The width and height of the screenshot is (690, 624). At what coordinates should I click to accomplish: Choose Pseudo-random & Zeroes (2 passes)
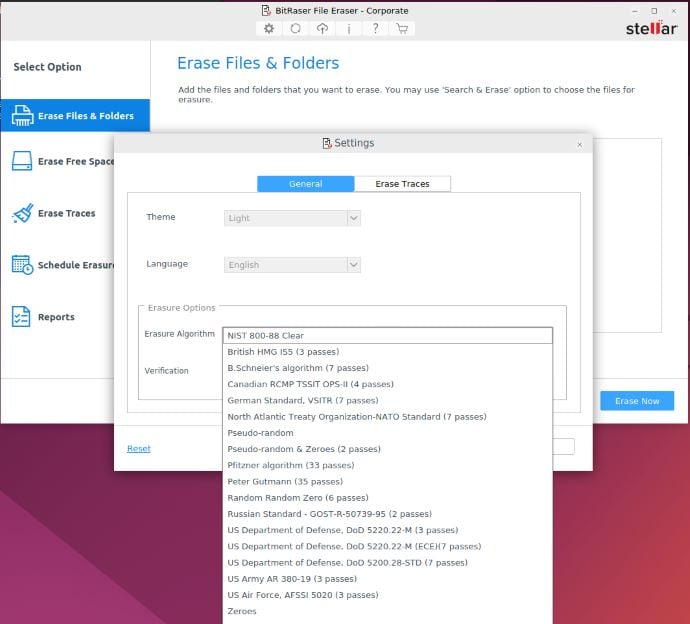(x=387, y=449)
